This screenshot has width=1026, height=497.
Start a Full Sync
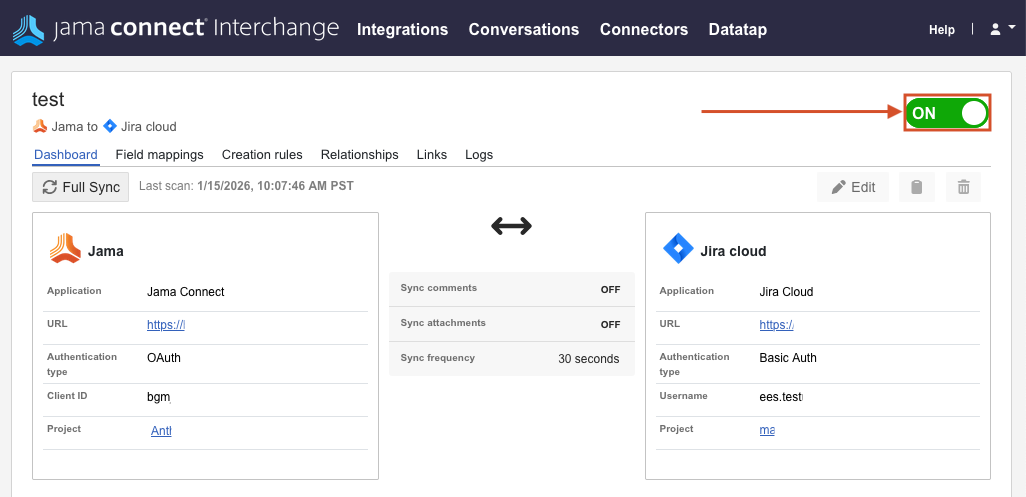coord(80,187)
